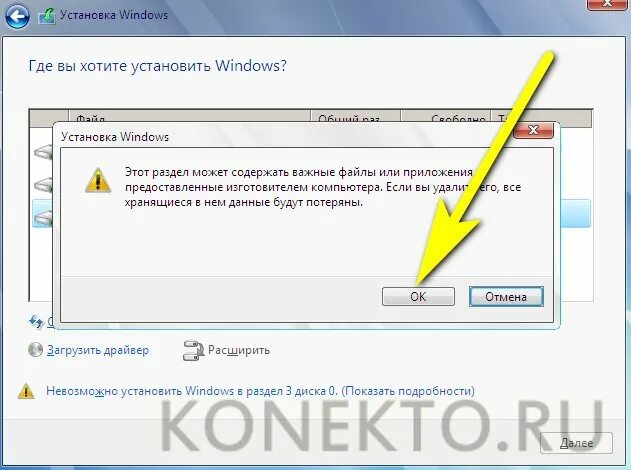Click the CD icon beside Загрузить драйвер

tap(35, 350)
